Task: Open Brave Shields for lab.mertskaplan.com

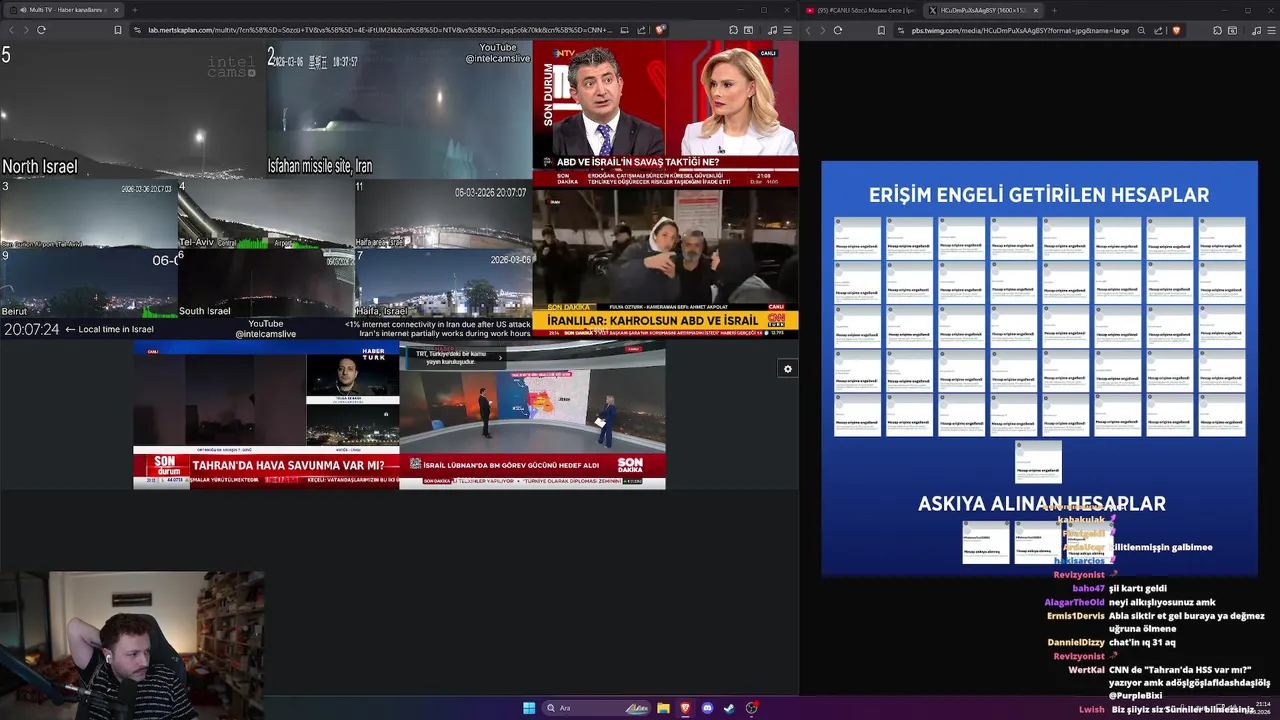Action: pyautogui.click(x=661, y=30)
